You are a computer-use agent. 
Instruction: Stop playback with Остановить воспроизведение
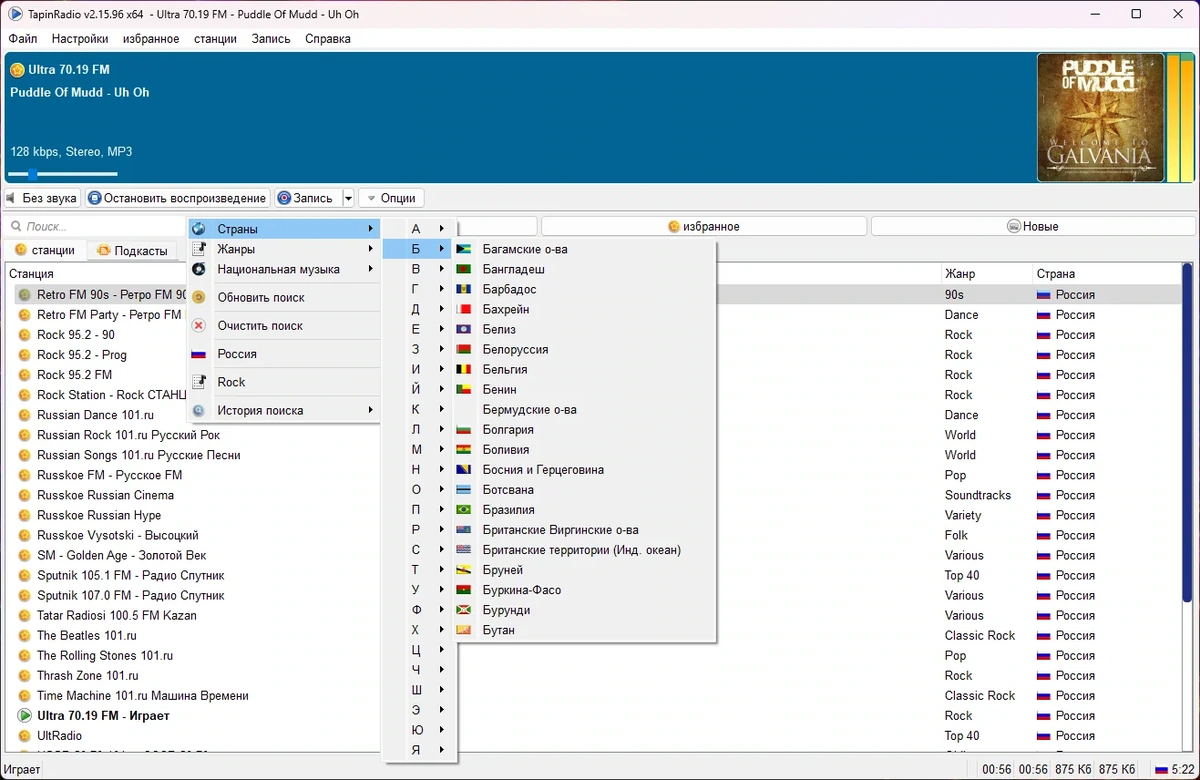tap(177, 198)
